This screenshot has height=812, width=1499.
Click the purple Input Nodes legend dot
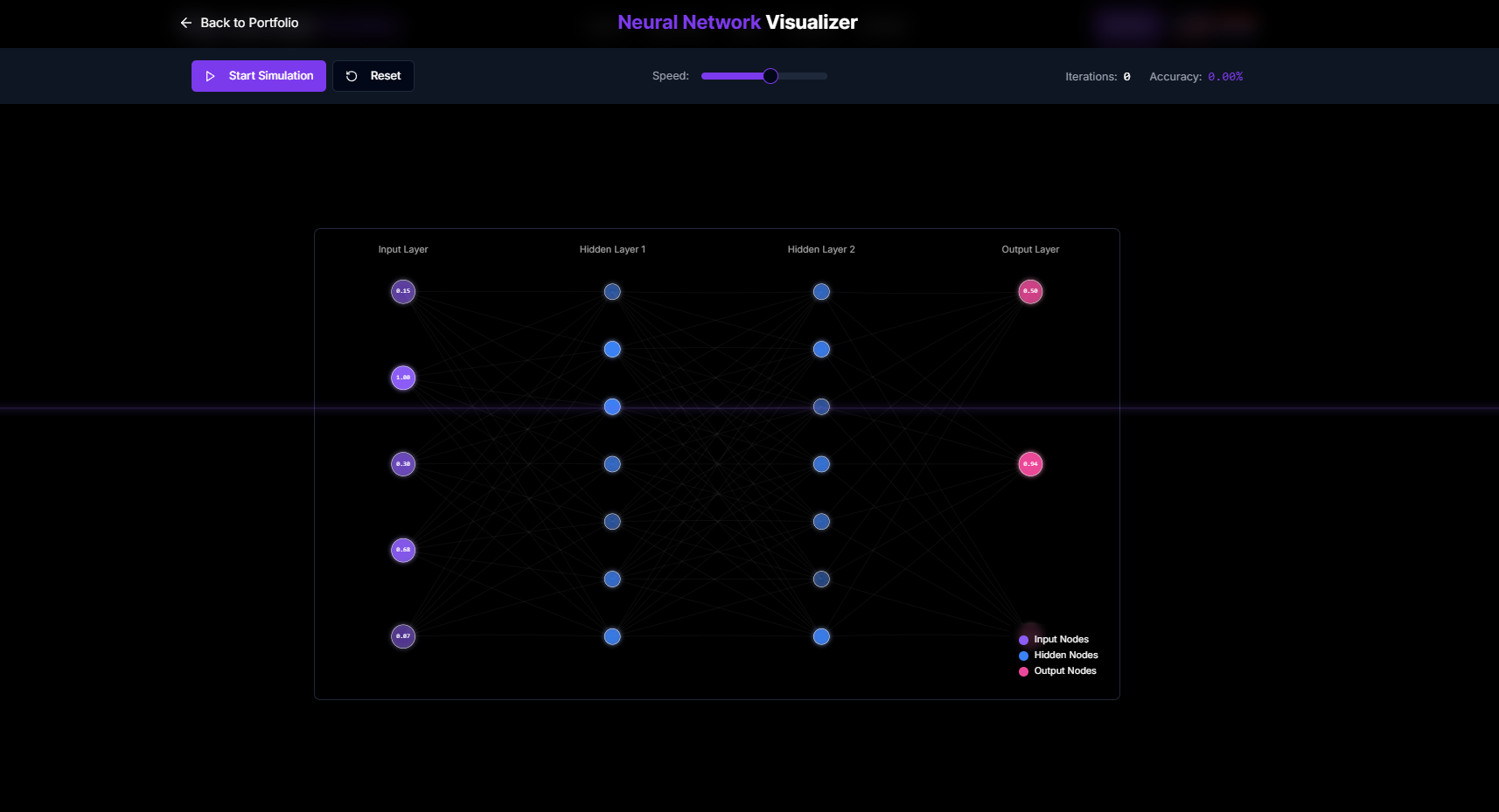click(1023, 640)
